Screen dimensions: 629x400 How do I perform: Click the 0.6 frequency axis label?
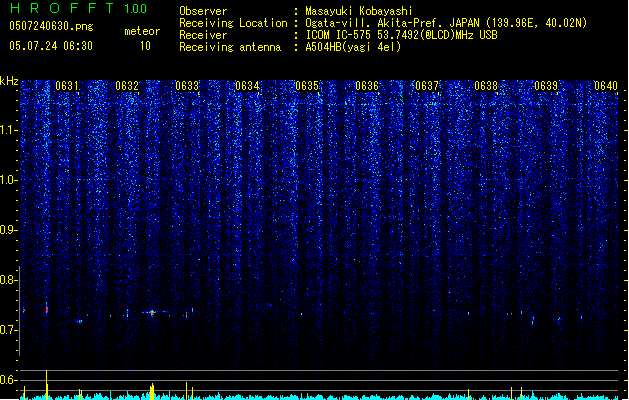click(9, 380)
